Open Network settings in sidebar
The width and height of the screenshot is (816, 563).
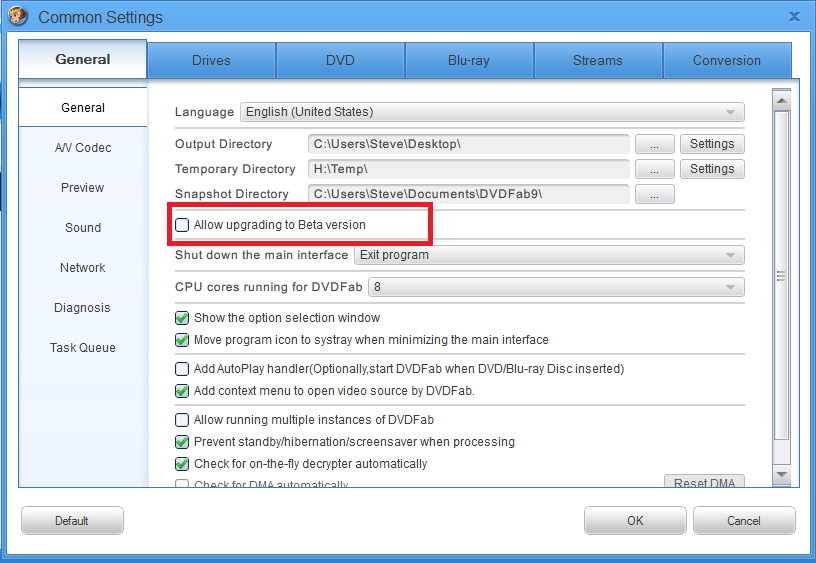(83, 267)
